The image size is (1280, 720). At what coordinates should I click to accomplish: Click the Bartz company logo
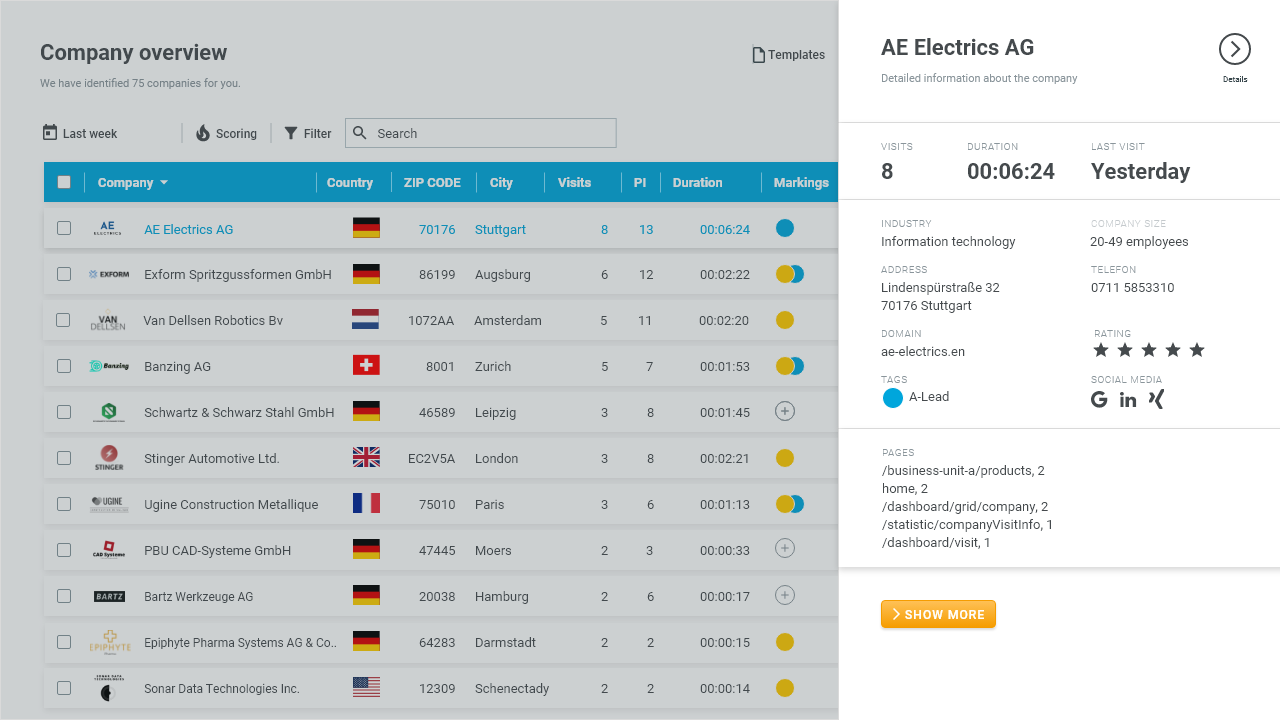tap(109, 596)
